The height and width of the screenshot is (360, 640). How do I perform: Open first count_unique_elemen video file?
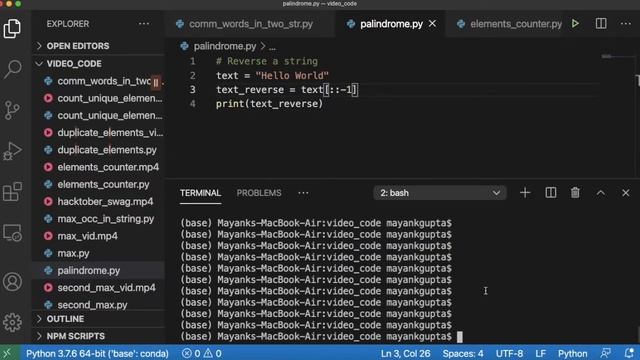98,98
